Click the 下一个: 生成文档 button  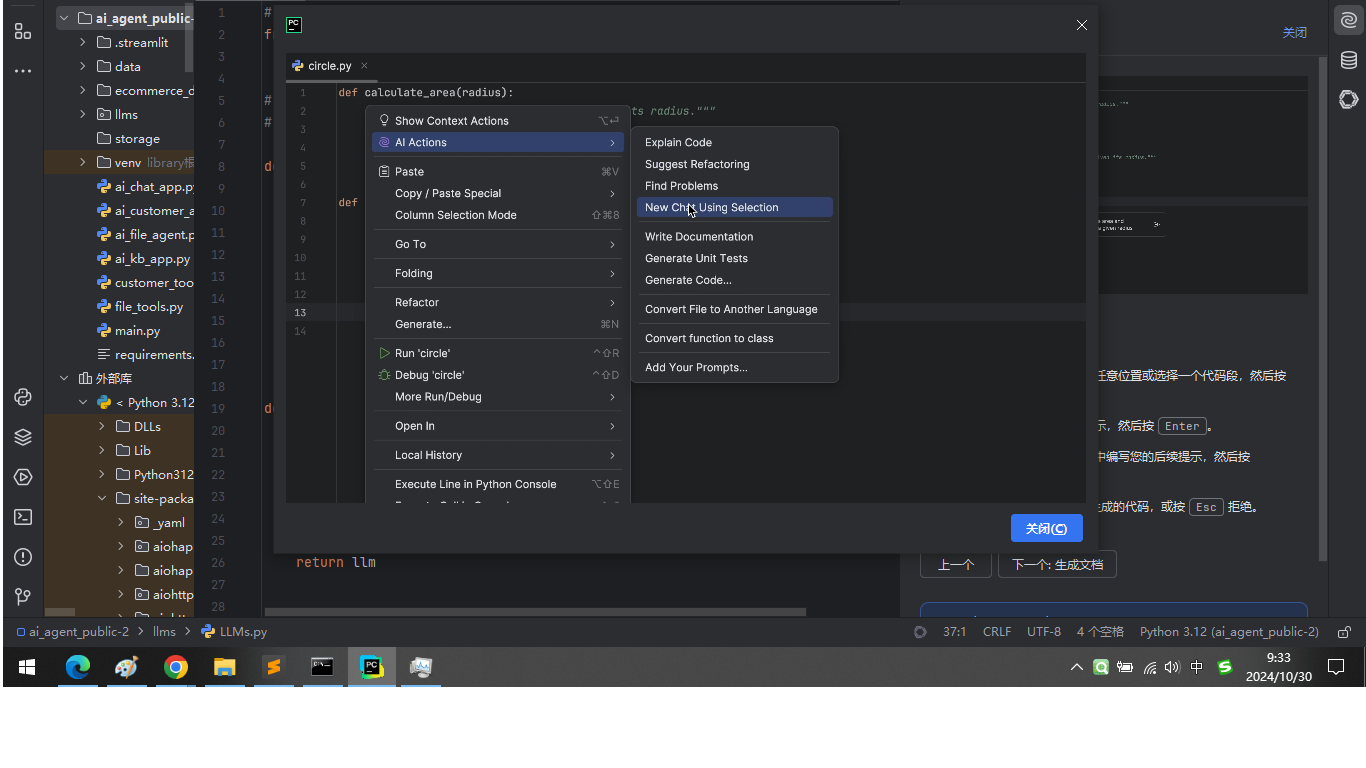(x=1057, y=564)
